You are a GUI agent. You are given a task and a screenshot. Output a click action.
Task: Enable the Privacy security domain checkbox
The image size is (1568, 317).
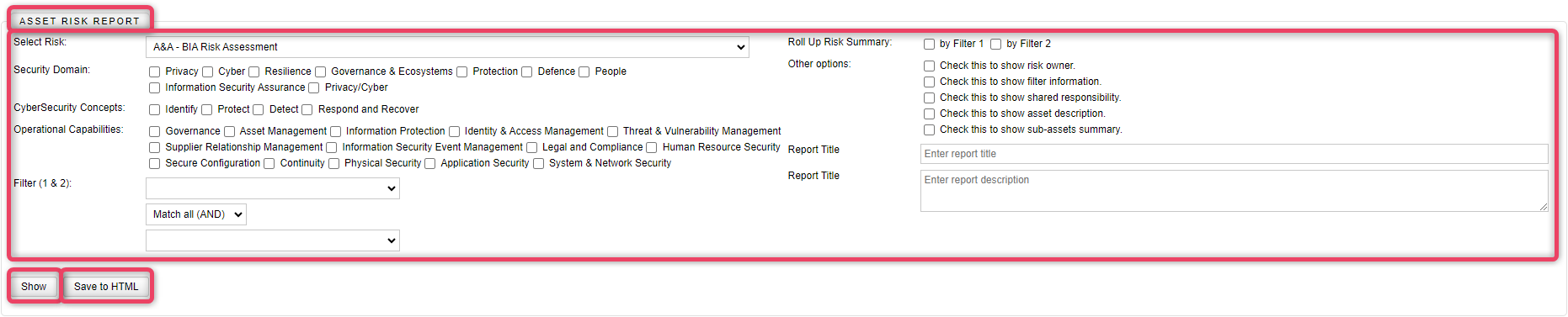pyautogui.click(x=155, y=72)
